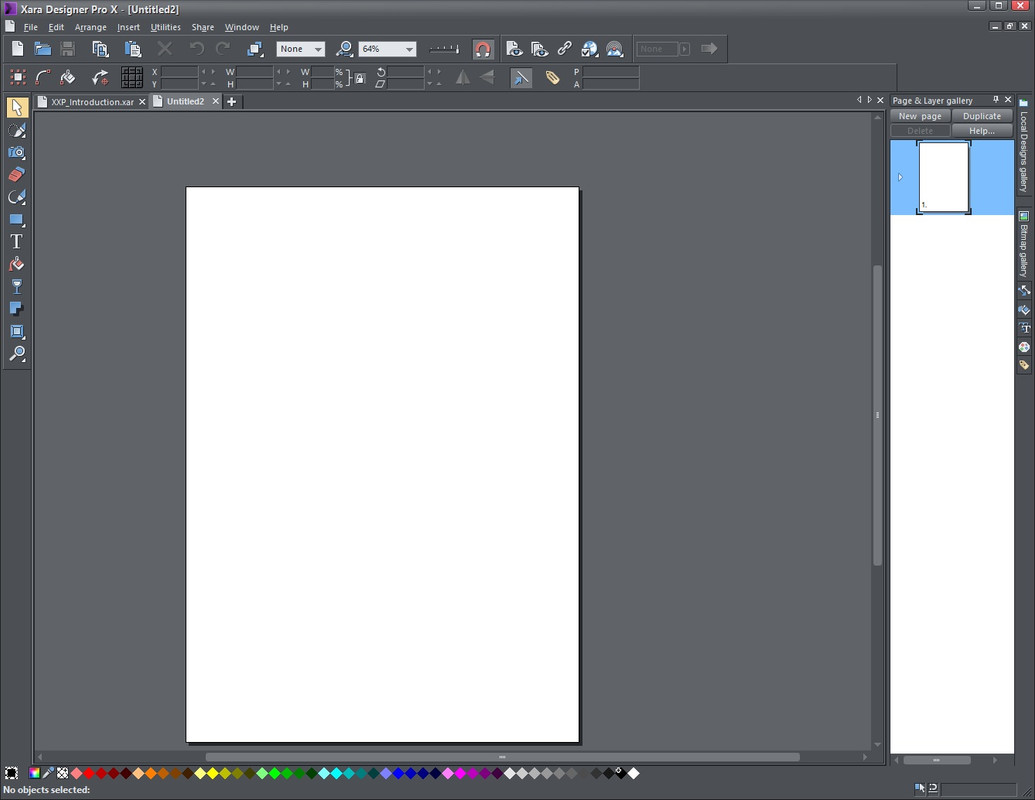Open the Arrange menu
The height and width of the screenshot is (800, 1035).
(90, 27)
